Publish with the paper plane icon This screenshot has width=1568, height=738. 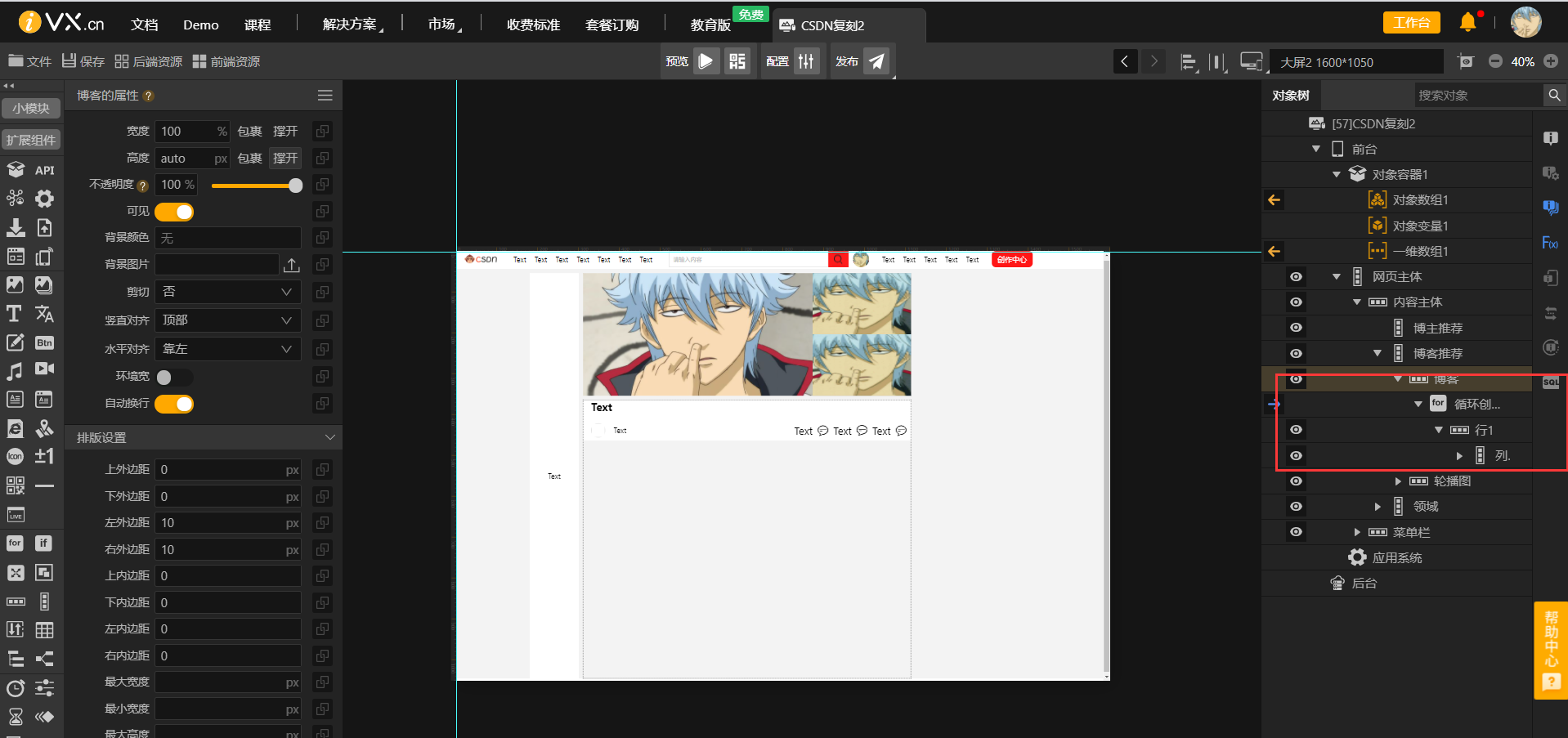click(x=876, y=60)
